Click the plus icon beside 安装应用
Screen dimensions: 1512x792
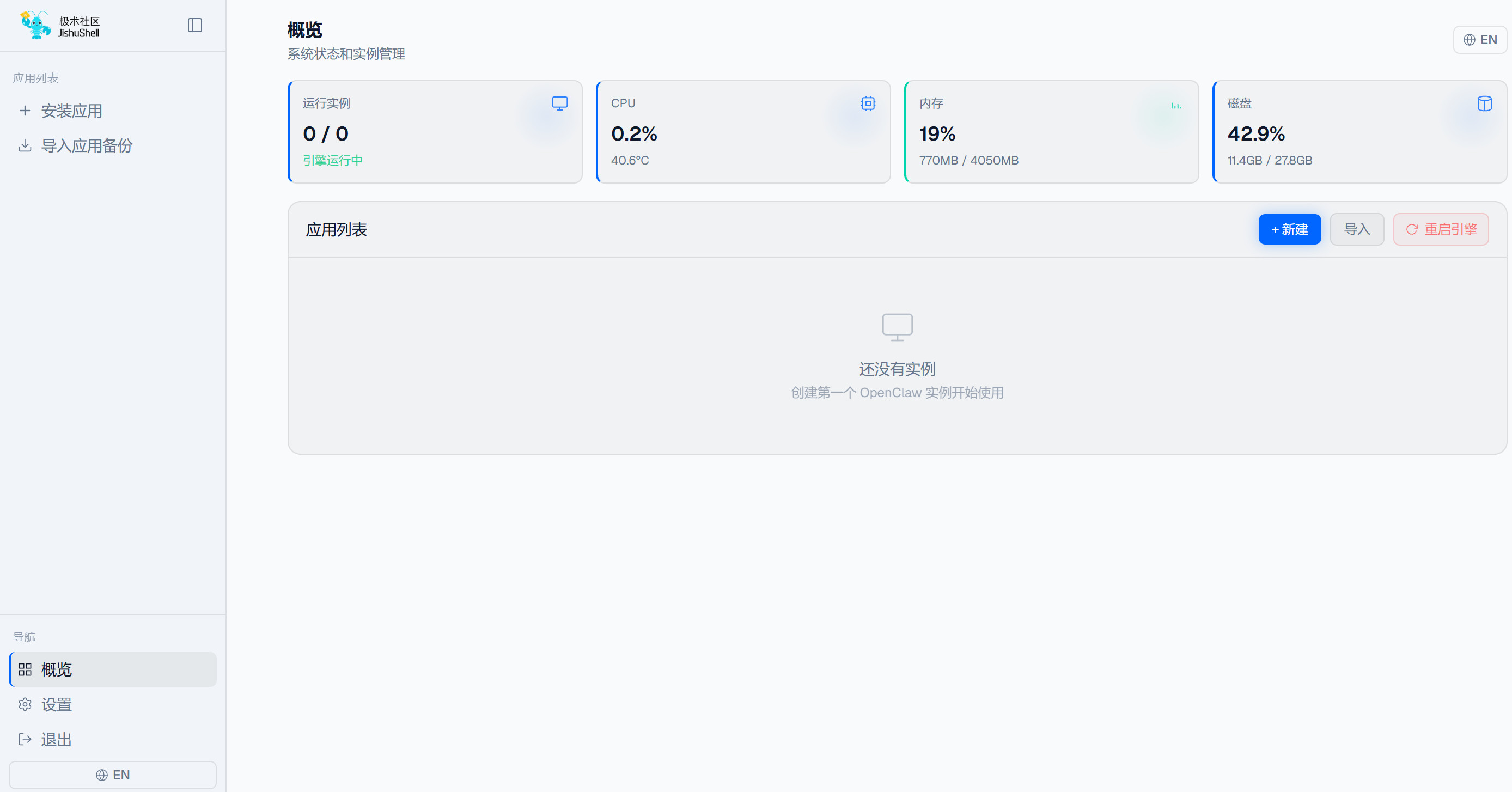pyautogui.click(x=25, y=111)
